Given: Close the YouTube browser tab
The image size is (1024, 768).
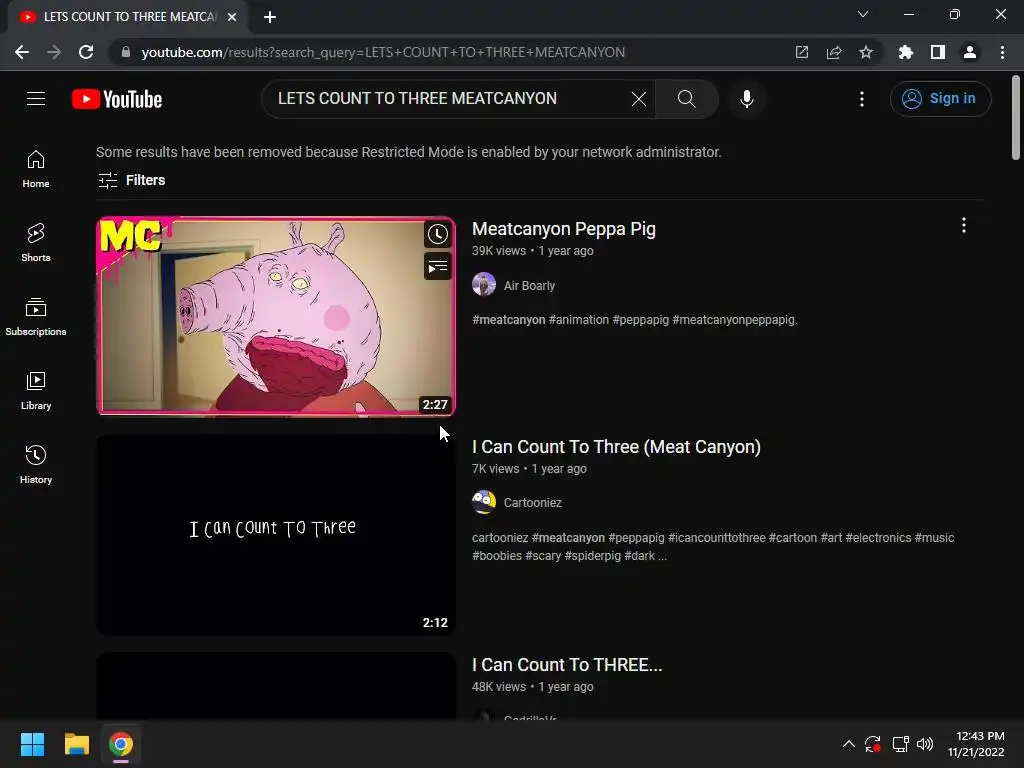Looking at the screenshot, I should pyautogui.click(x=232, y=17).
